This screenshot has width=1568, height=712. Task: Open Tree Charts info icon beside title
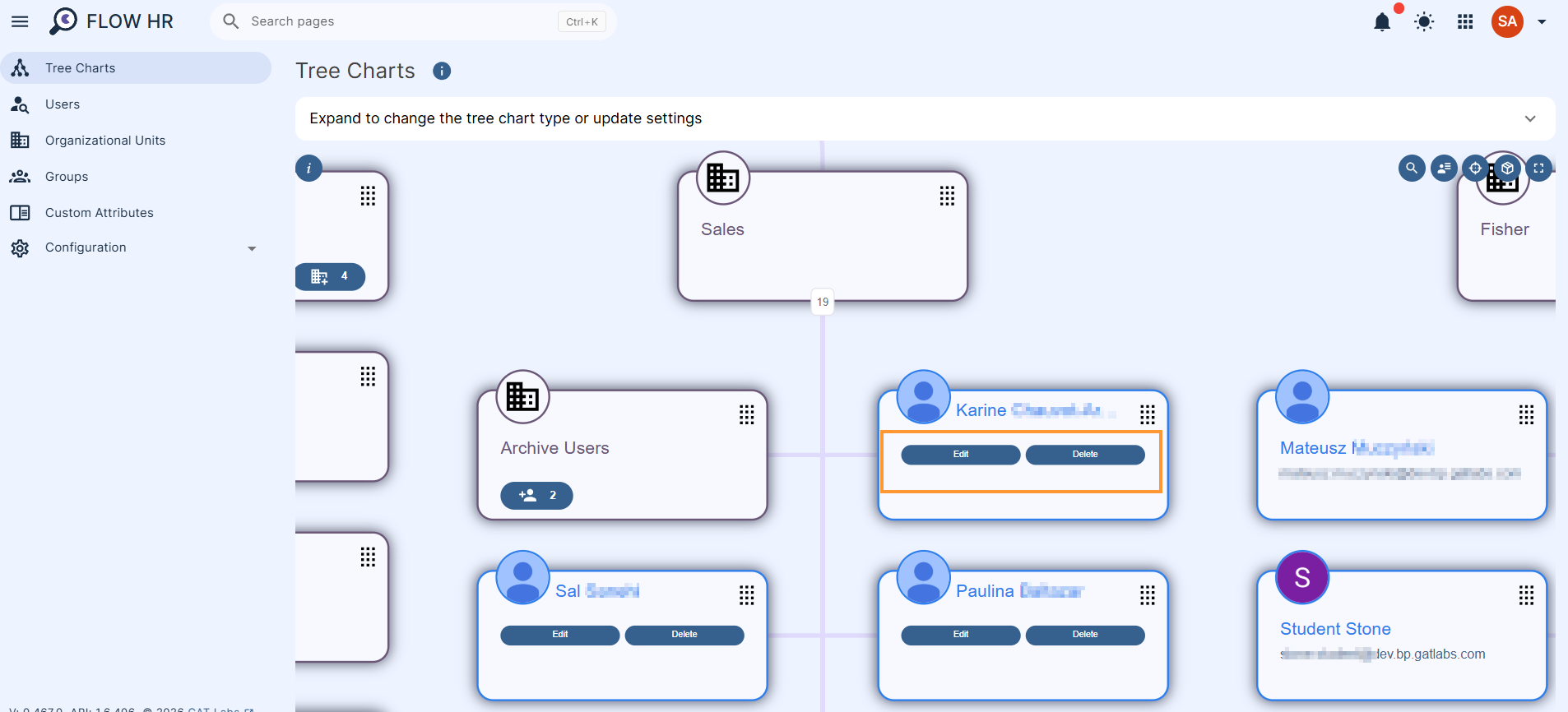pyautogui.click(x=442, y=71)
